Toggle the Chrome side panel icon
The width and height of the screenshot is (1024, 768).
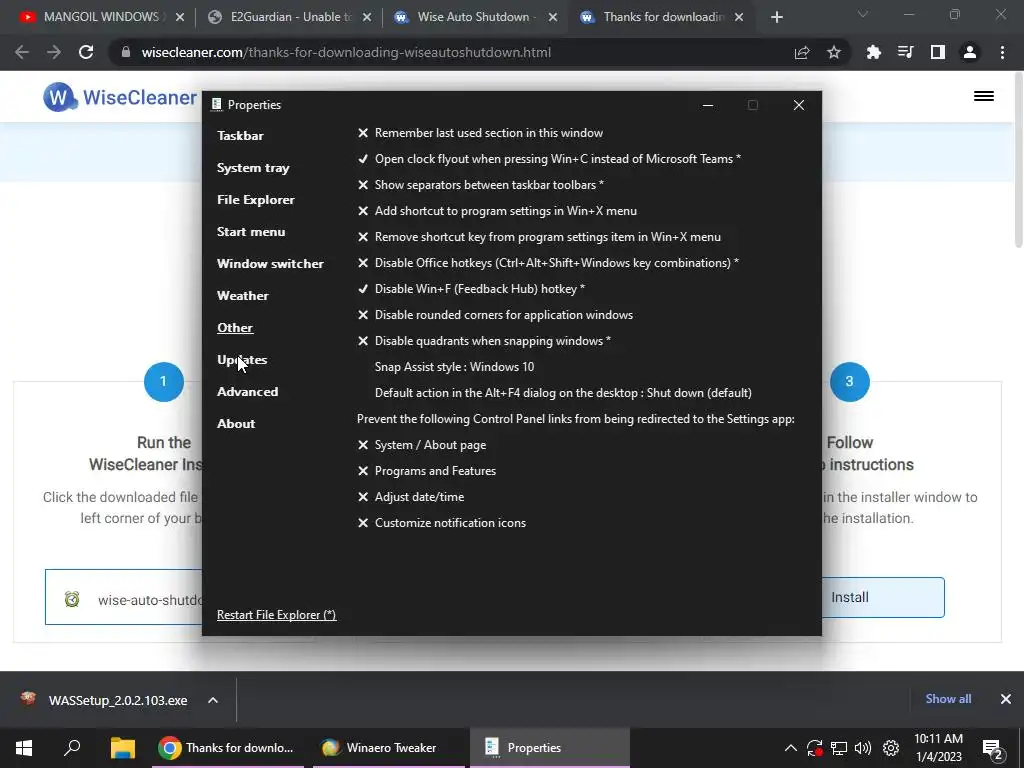(937, 52)
